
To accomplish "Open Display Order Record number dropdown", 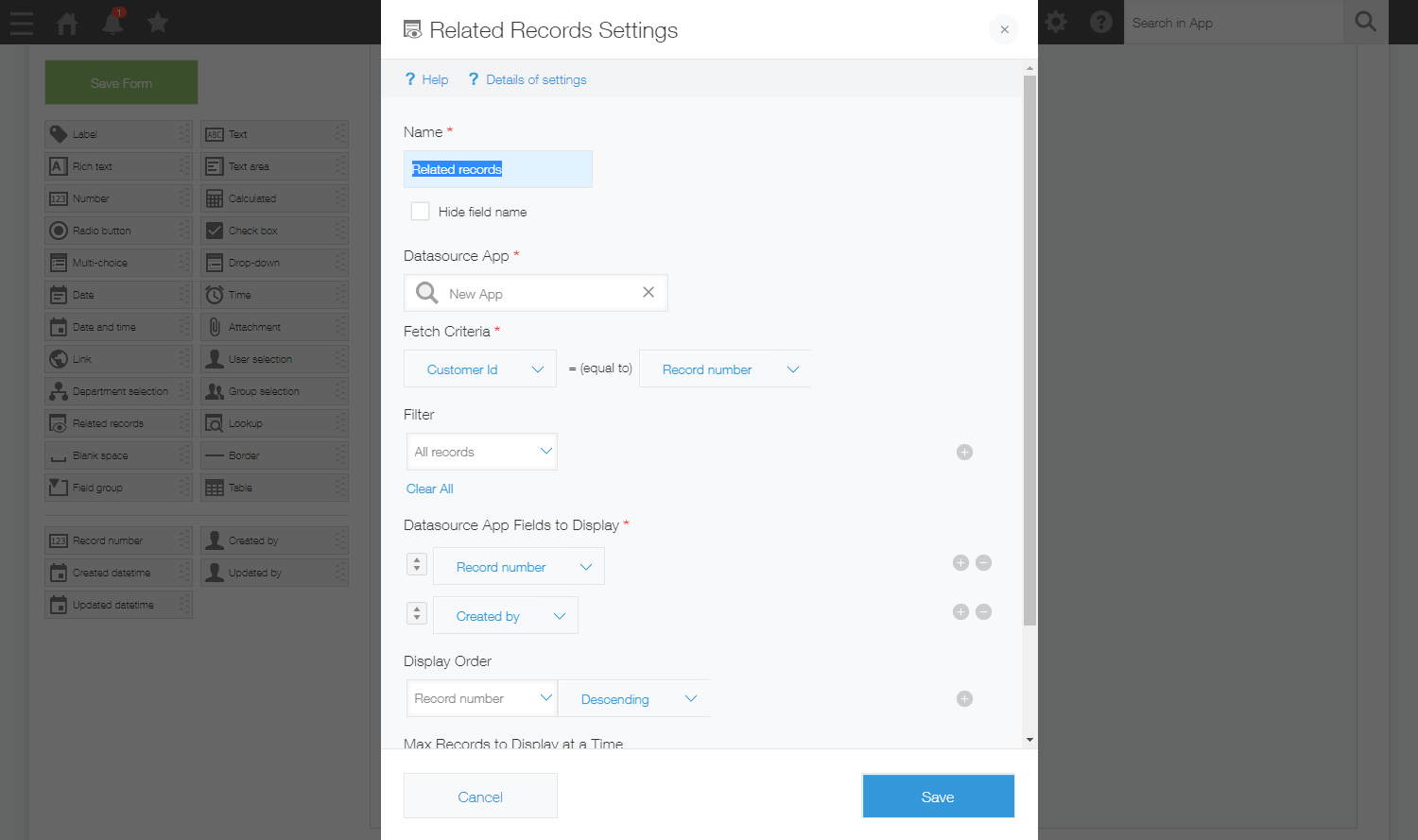I will point(482,698).
